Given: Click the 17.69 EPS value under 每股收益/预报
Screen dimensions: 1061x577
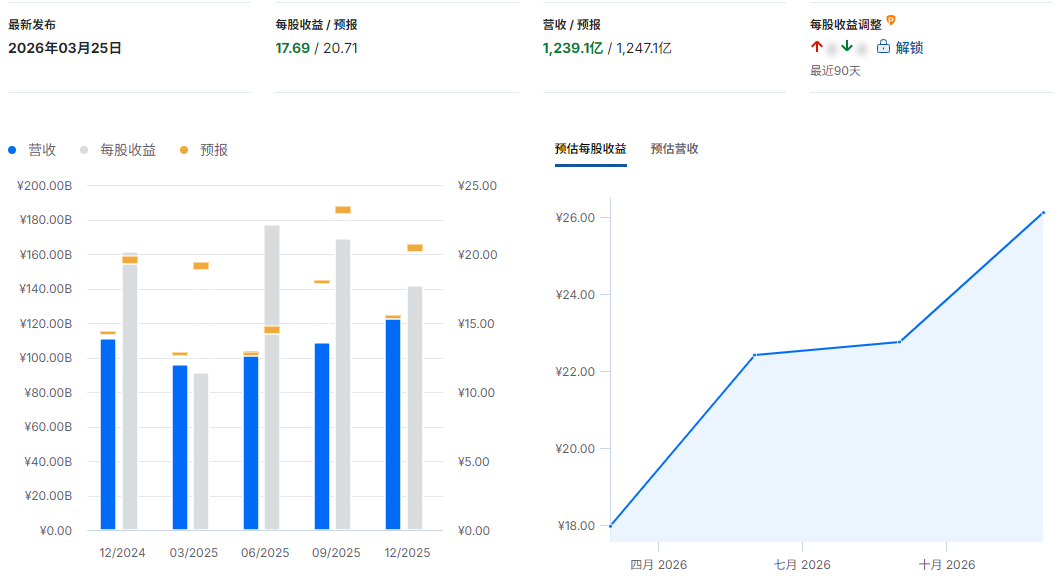Looking at the screenshot, I should pos(289,46).
